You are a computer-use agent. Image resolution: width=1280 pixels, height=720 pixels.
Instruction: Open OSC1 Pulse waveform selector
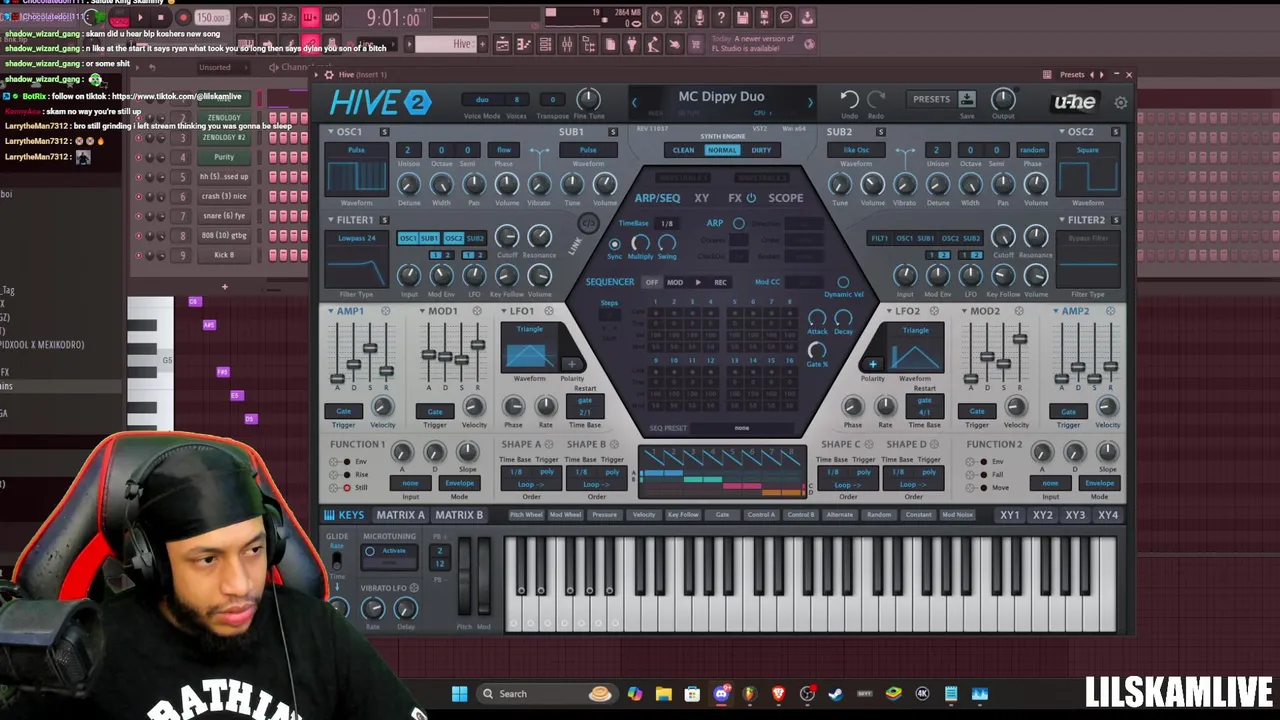point(356,150)
